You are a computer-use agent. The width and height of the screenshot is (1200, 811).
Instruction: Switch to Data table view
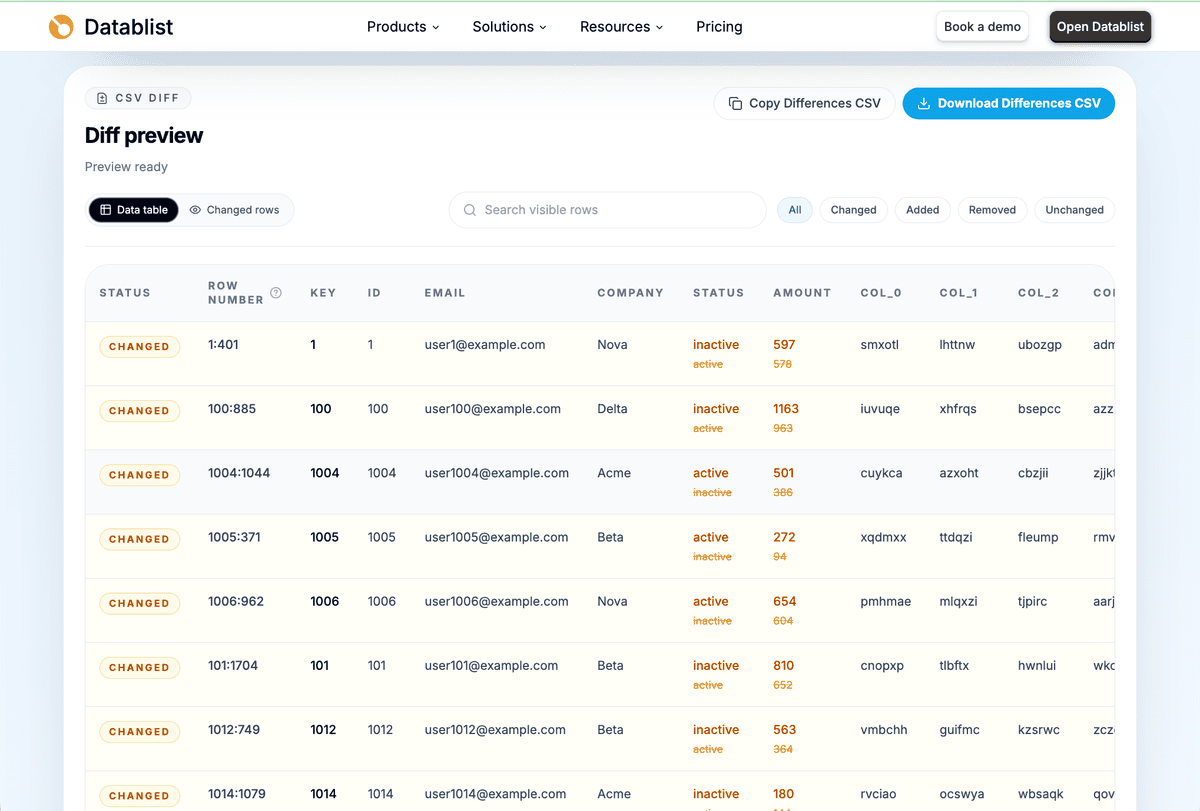[134, 210]
